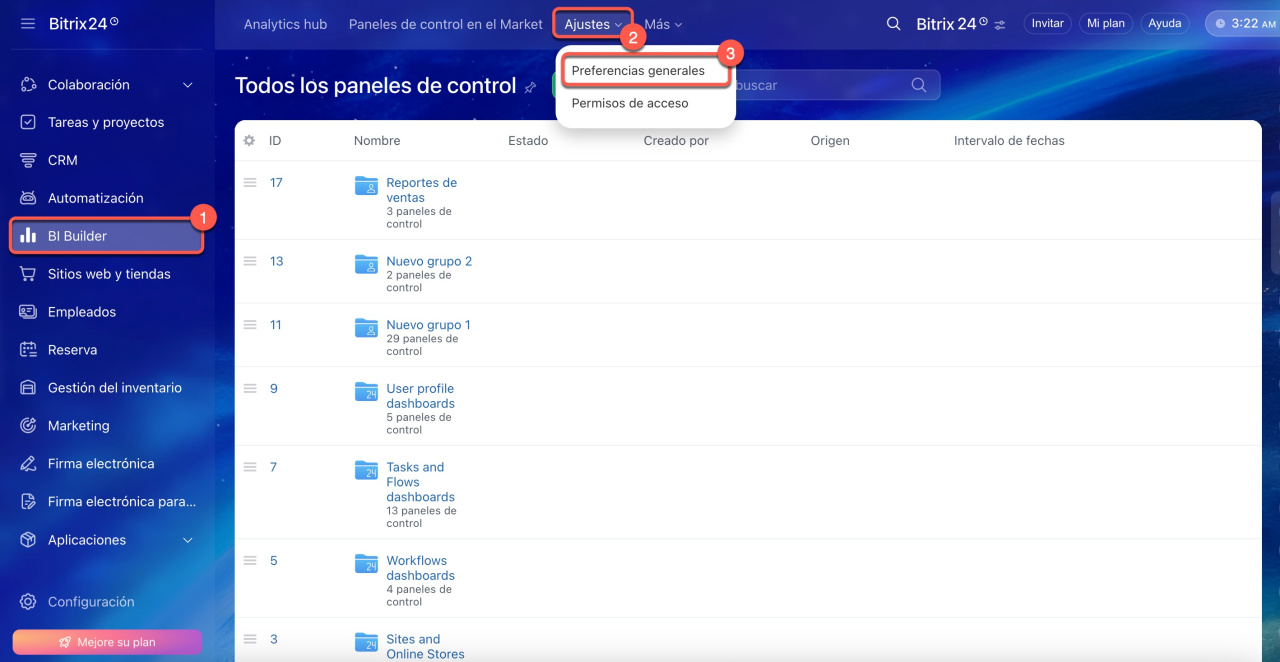Click the Mejore su plan button
The width and height of the screenshot is (1280, 662).
(x=107, y=642)
